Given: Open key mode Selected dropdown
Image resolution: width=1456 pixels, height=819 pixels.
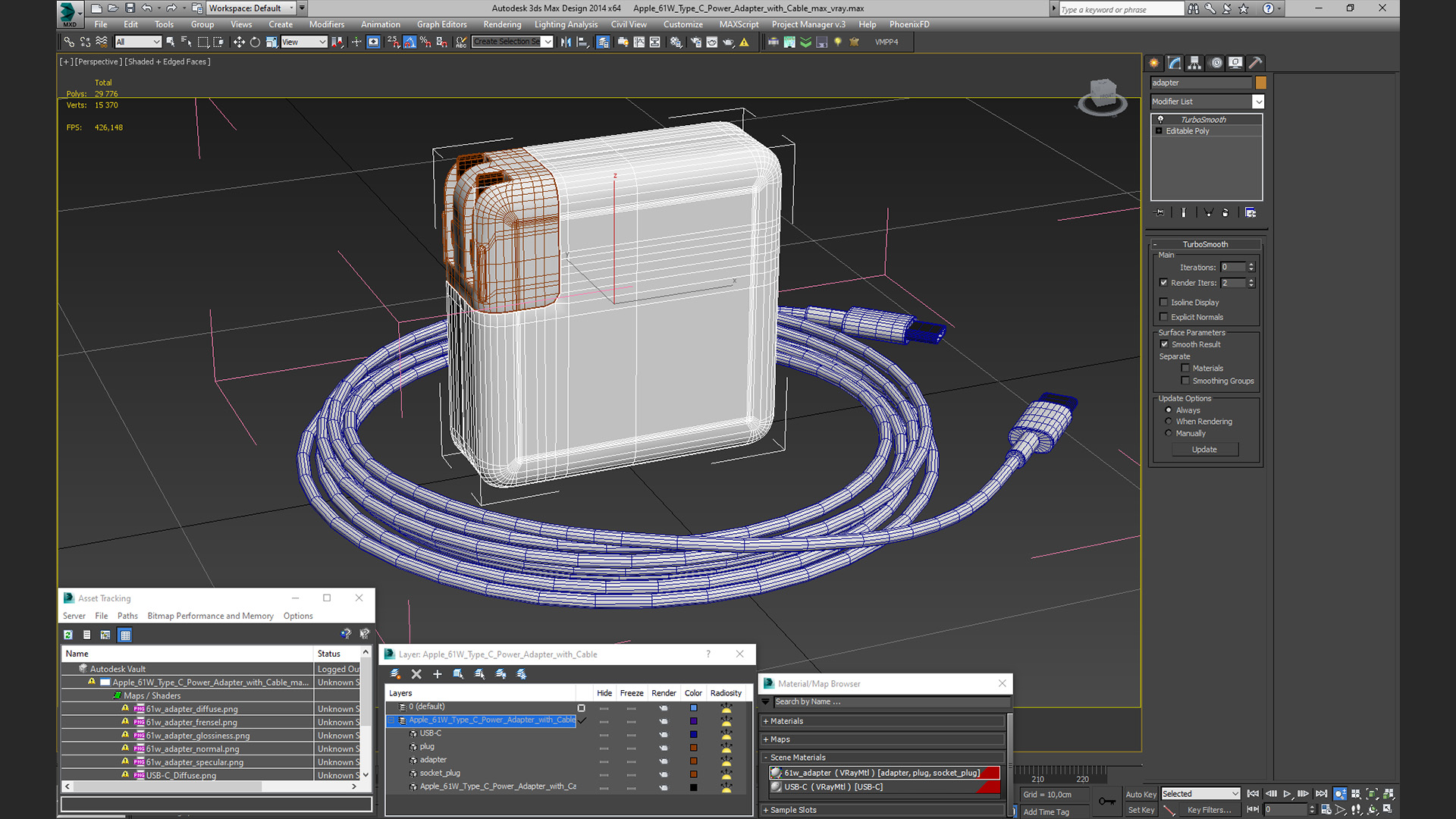Looking at the screenshot, I should 1200,794.
